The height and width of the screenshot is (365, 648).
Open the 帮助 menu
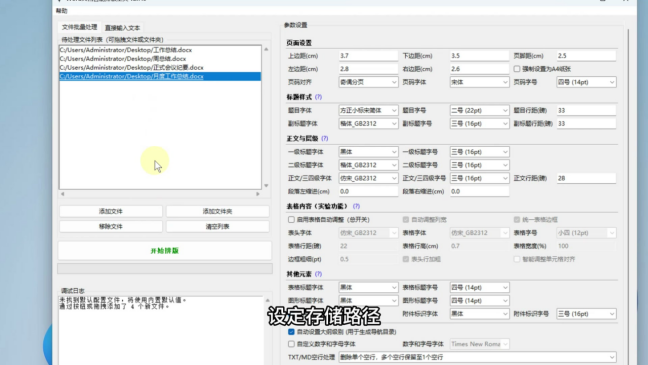(x=62, y=11)
